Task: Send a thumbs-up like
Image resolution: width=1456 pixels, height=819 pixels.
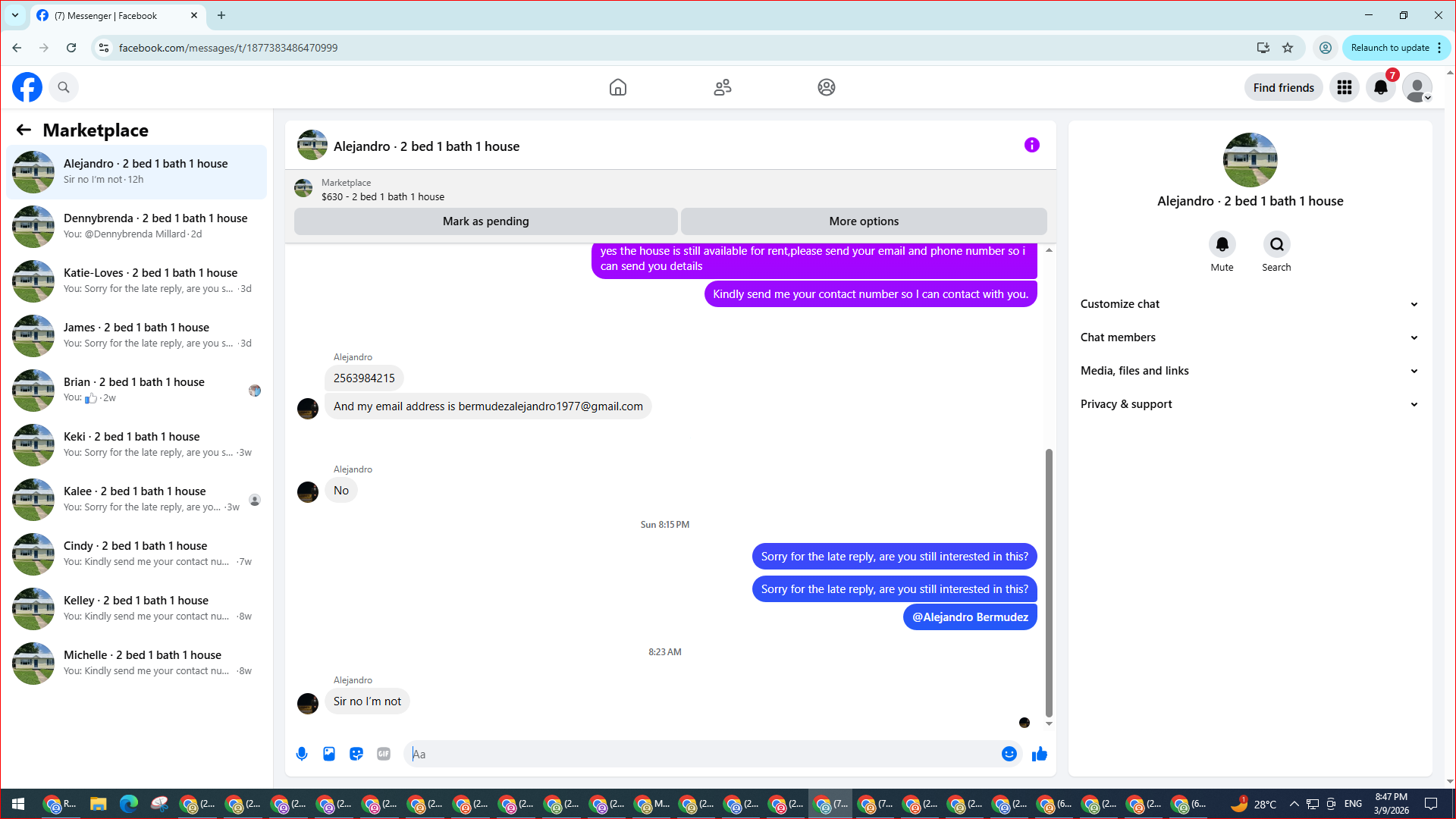Action: (x=1040, y=754)
